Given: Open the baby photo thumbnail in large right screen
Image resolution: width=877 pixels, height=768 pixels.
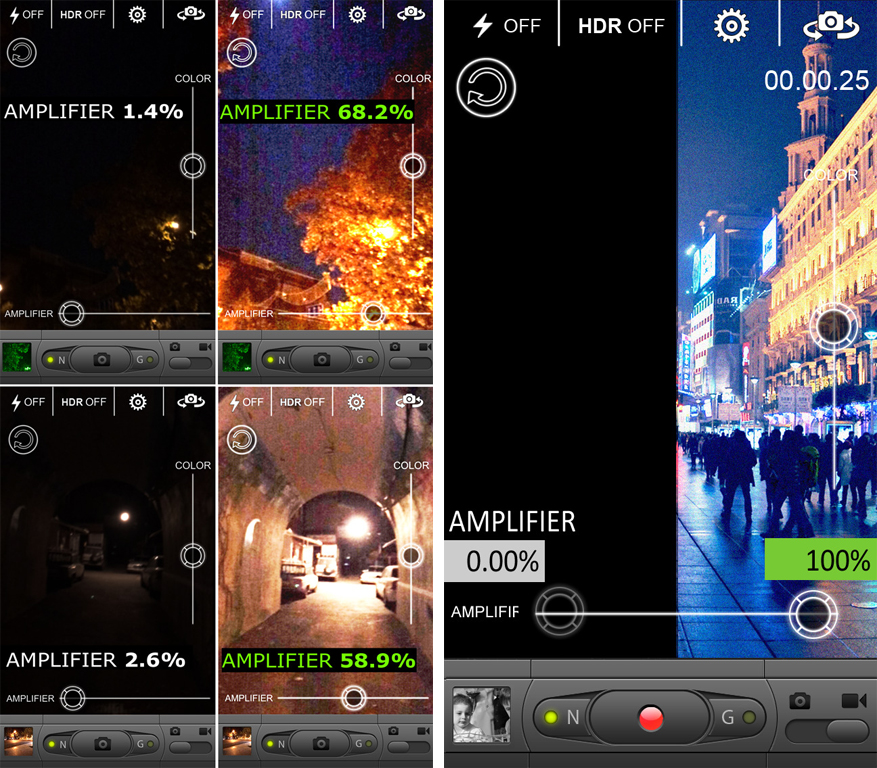Looking at the screenshot, I should tap(481, 714).
